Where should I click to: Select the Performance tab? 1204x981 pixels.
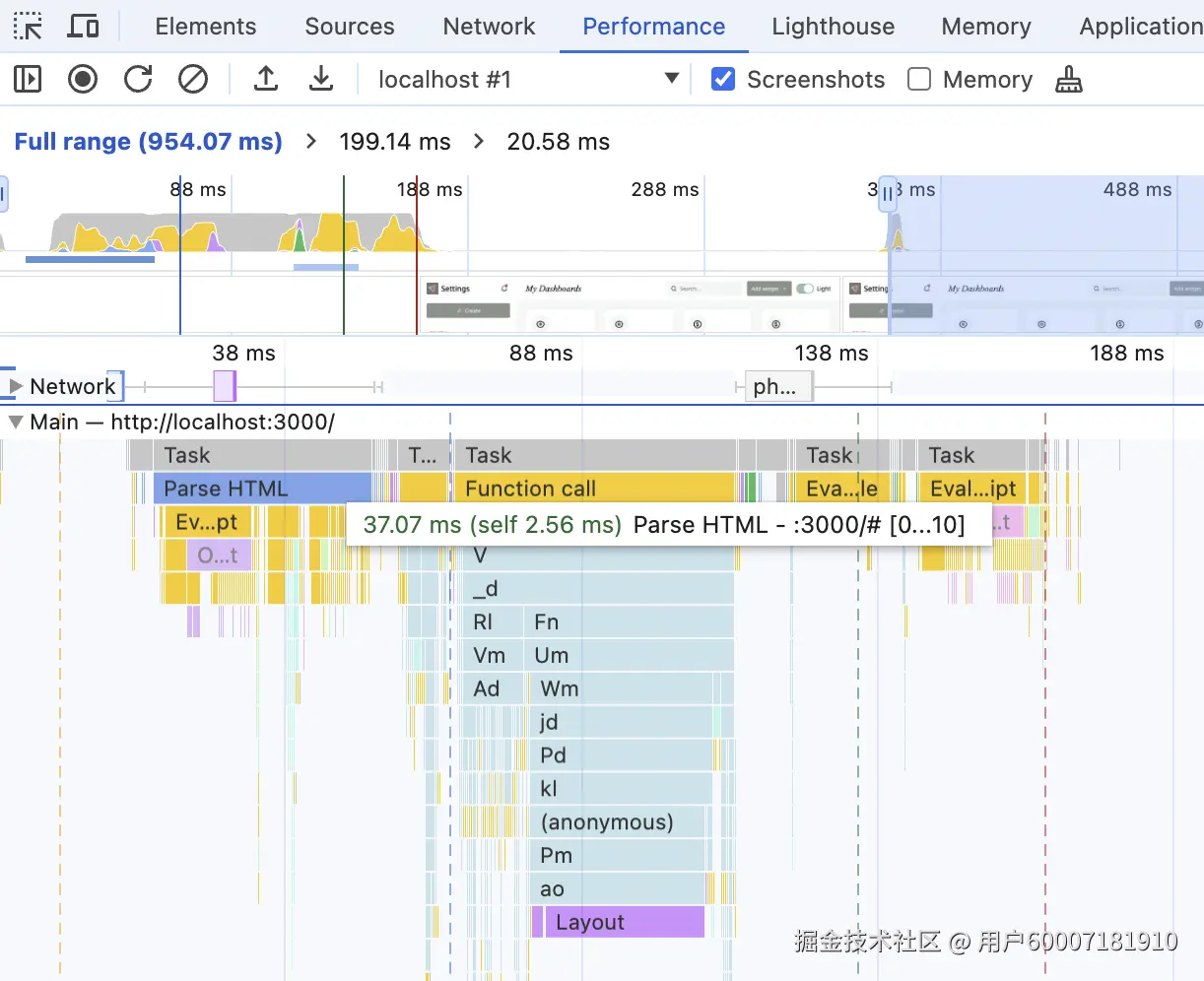(x=654, y=27)
